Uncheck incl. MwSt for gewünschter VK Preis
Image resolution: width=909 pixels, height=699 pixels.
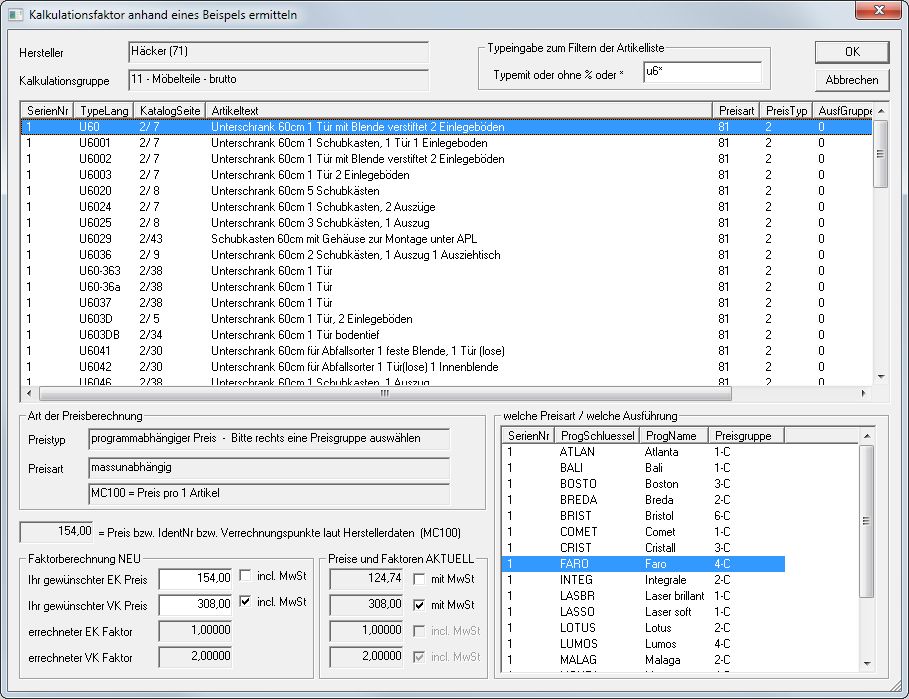(x=246, y=602)
